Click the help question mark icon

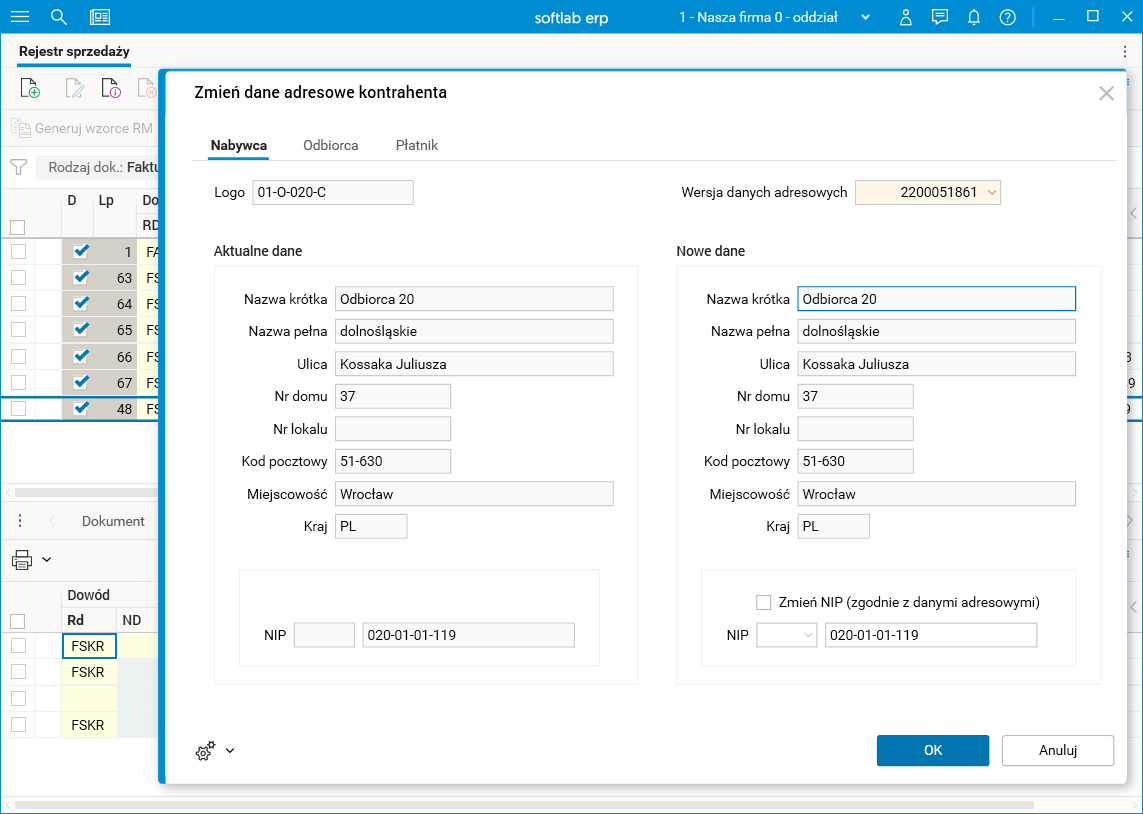pos(1007,17)
